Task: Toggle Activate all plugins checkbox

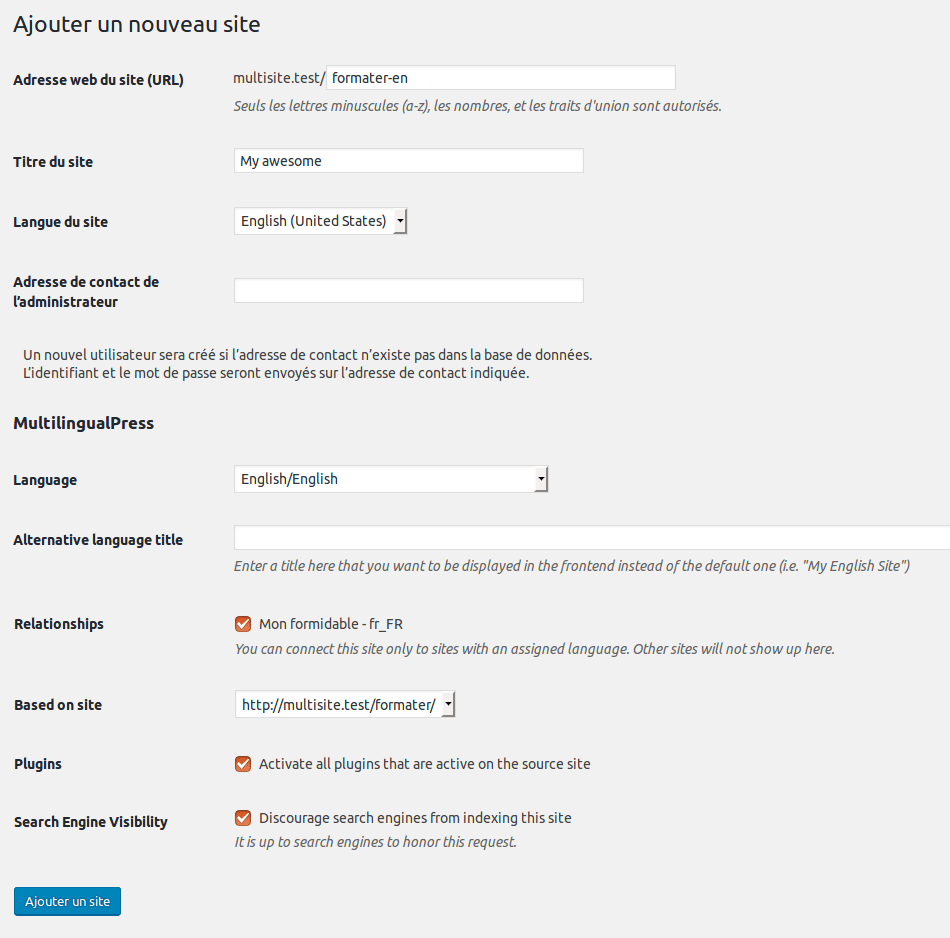Action: pyautogui.click(x=243, y=764)
